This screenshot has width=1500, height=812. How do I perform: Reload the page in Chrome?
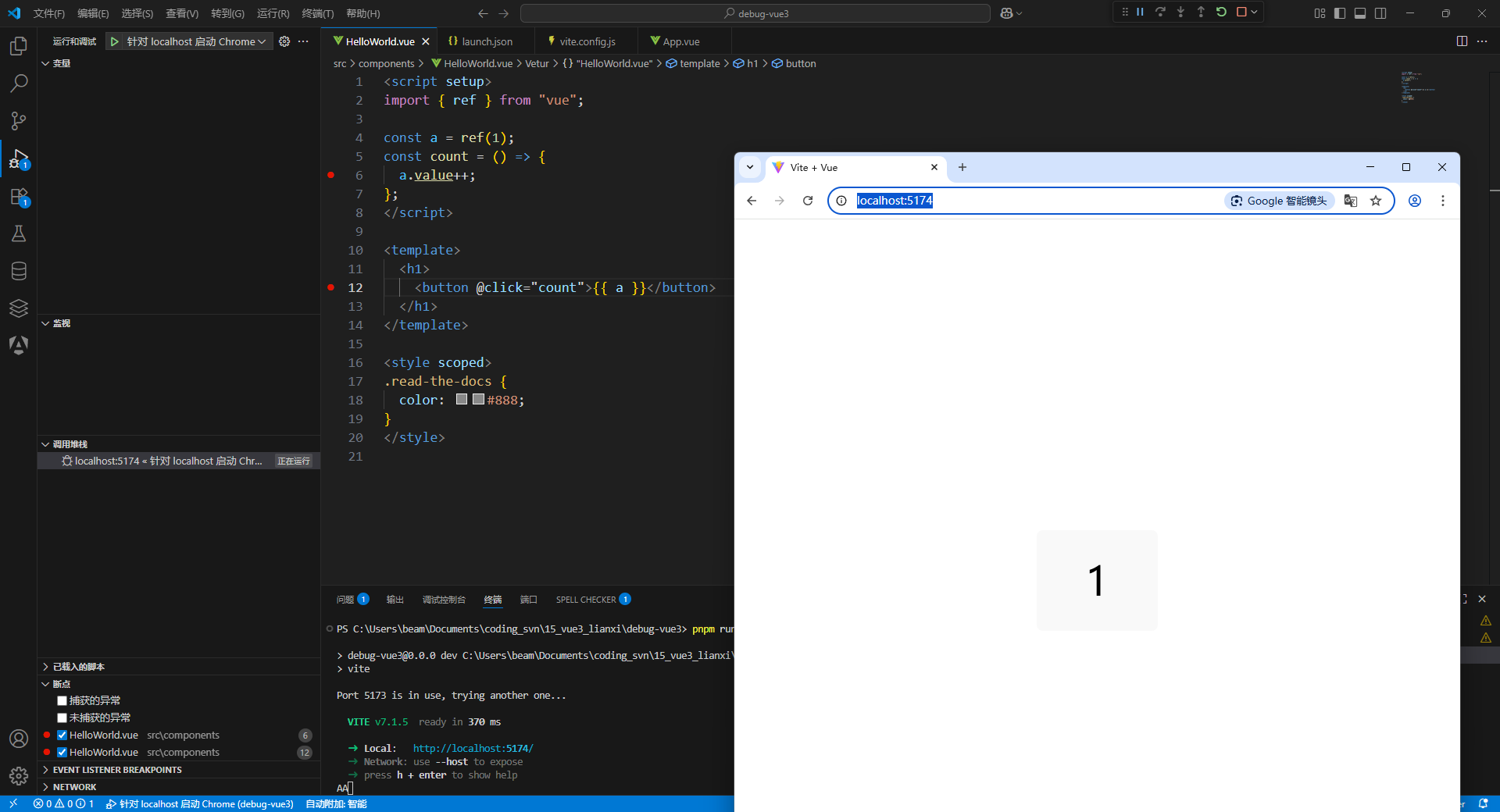(x=807, y=201)
